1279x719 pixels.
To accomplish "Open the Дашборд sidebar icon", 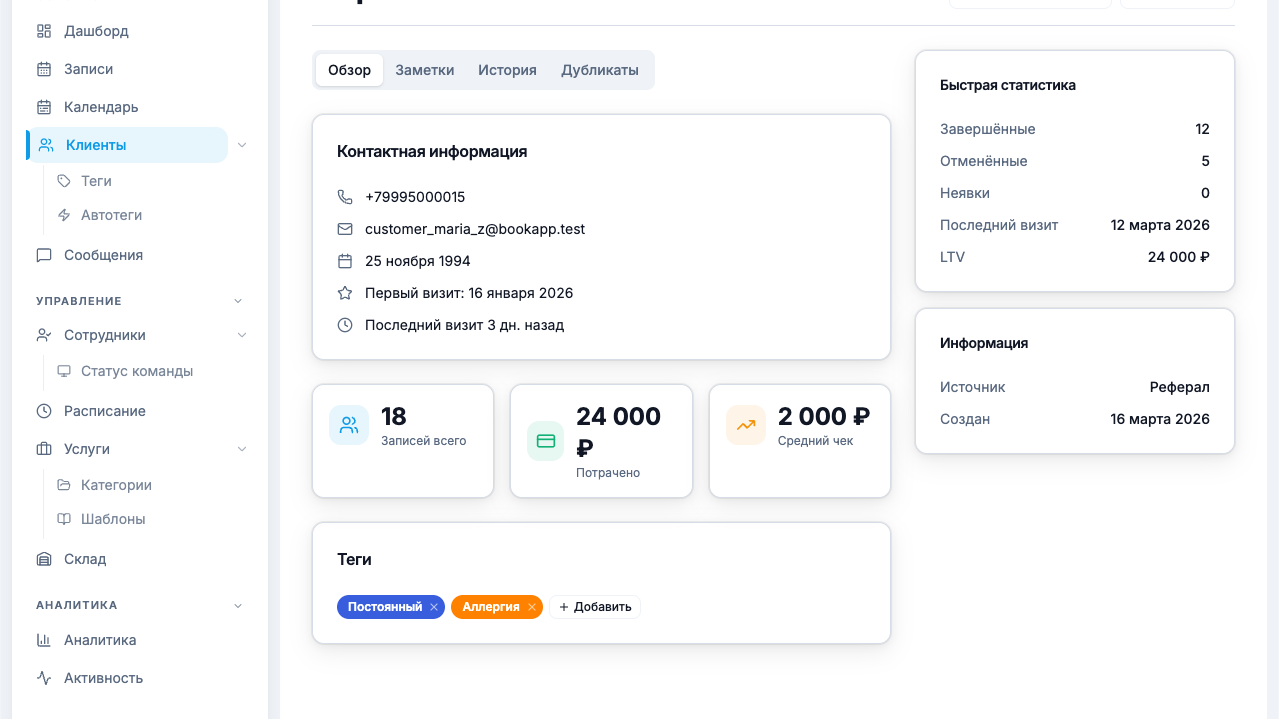I will tap(43, 31).
